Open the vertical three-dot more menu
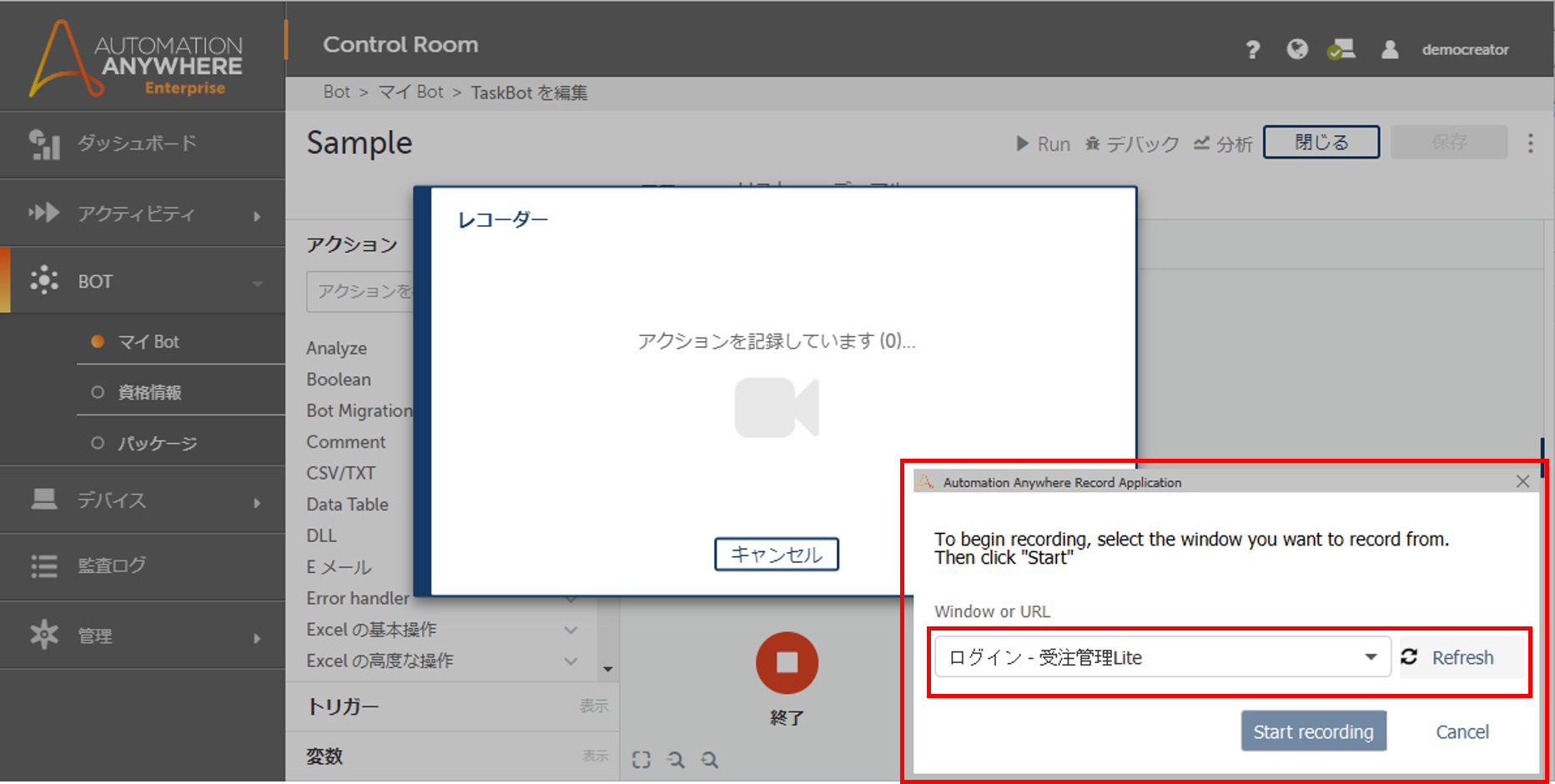The height and width of the screenshot is (784, 1555). point(1530,143)
